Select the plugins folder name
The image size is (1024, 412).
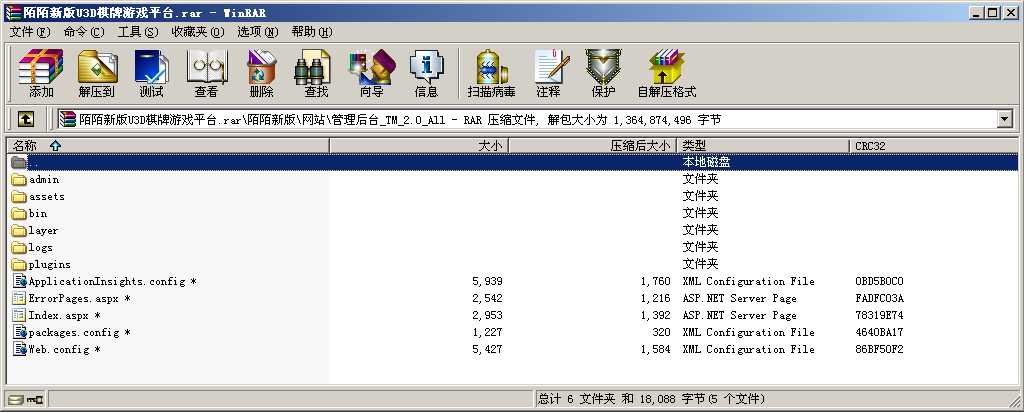[50, 264]
